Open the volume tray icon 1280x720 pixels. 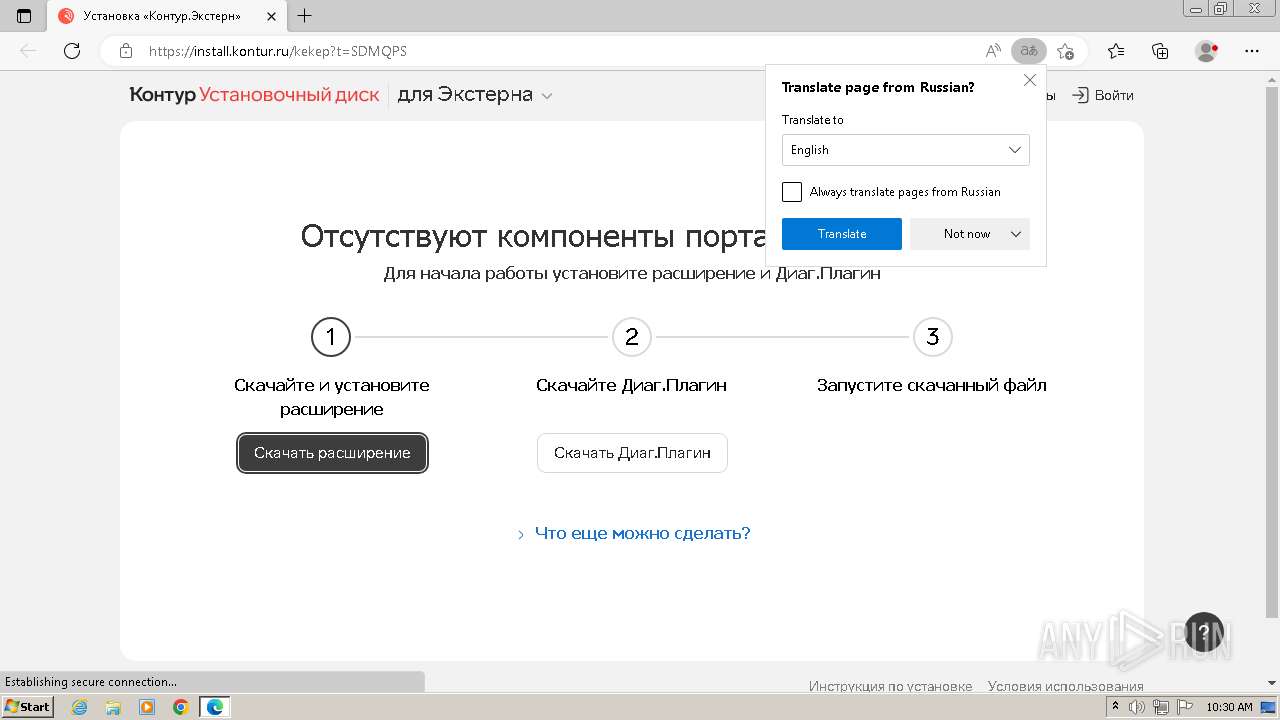(x=1137, y=707)
